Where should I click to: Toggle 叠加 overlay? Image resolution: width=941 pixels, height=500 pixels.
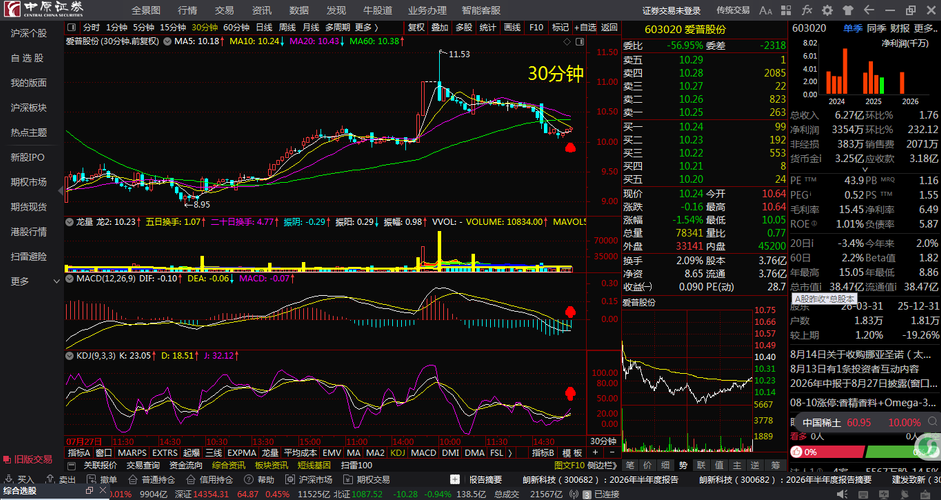click(440, 27)
